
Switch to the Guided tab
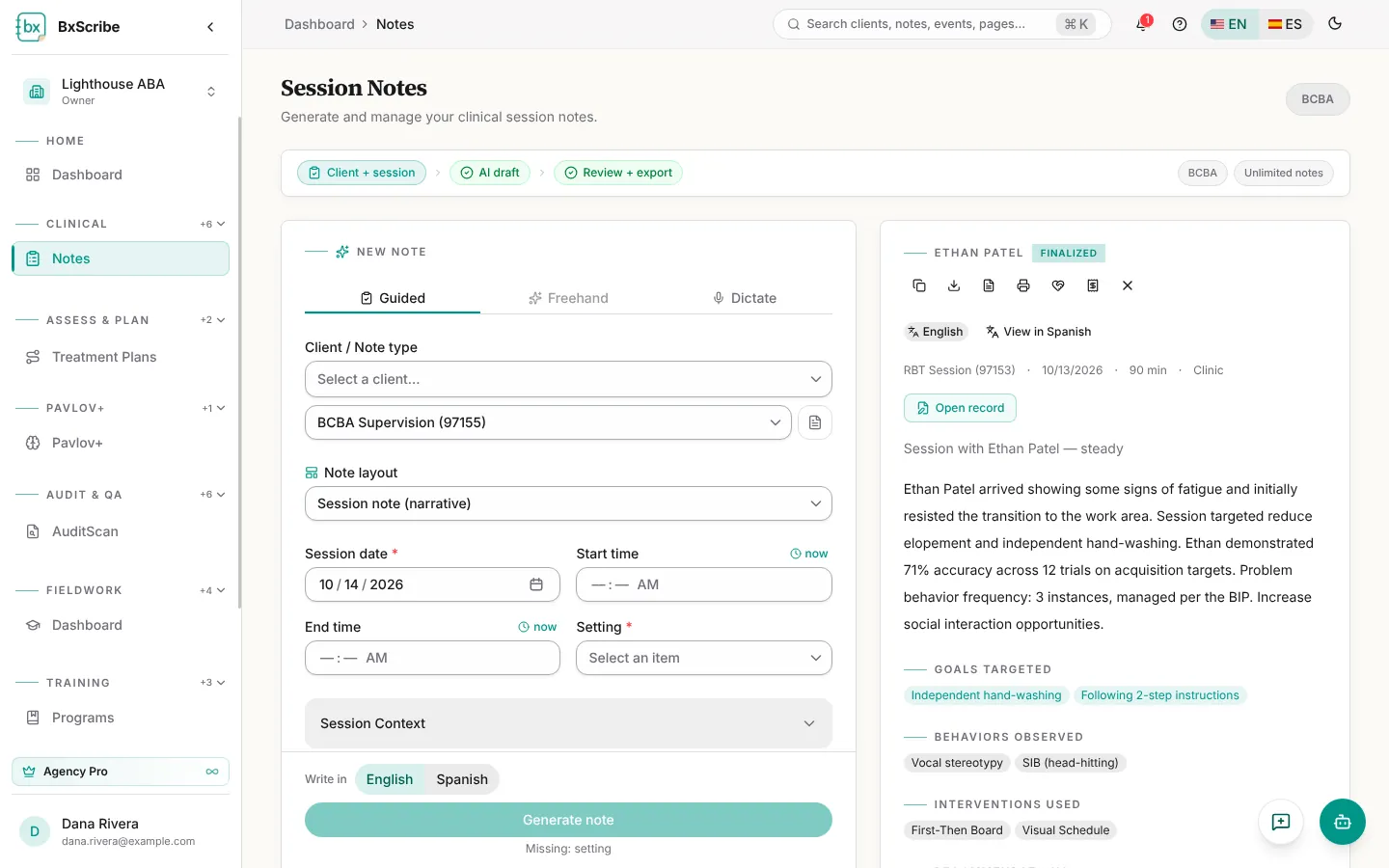393,298
